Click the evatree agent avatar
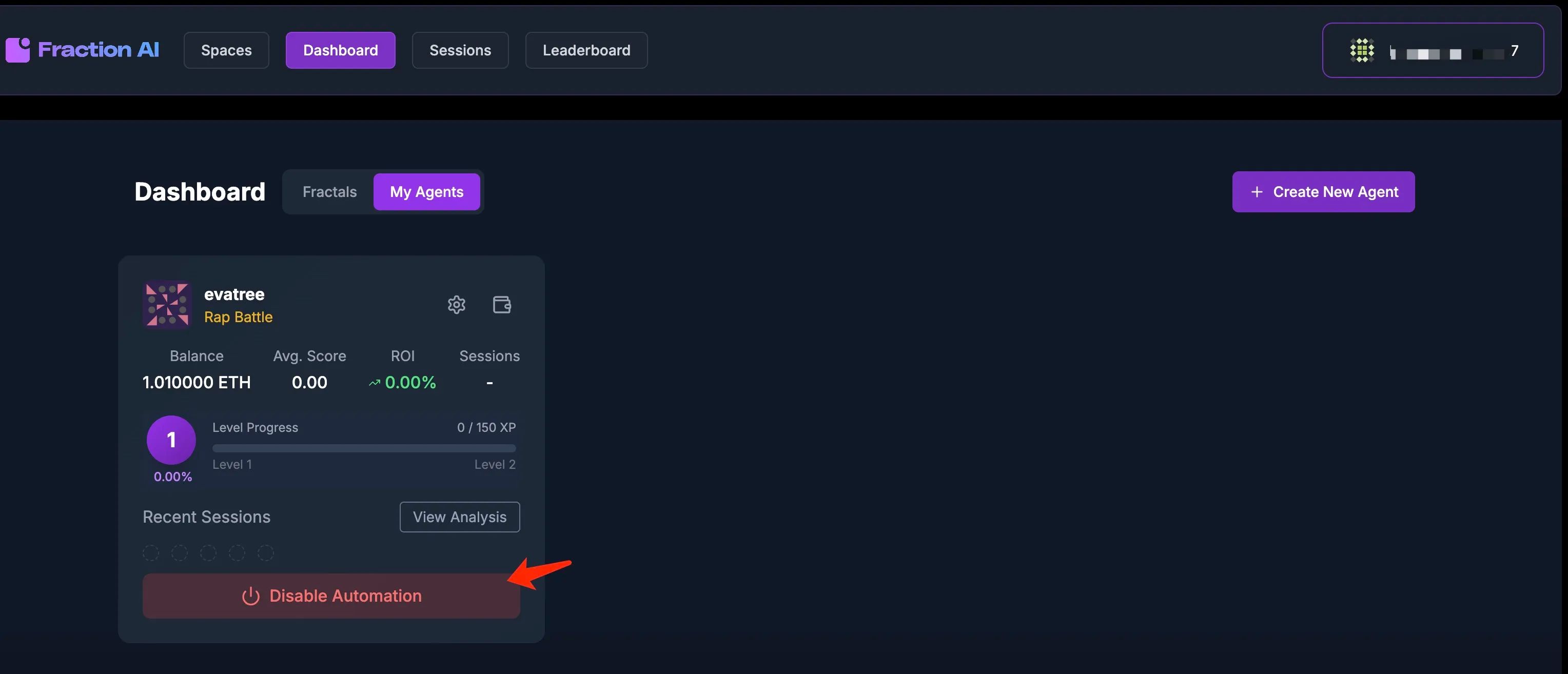Screen dimensions: 1568x674 [x=167, y=305]
